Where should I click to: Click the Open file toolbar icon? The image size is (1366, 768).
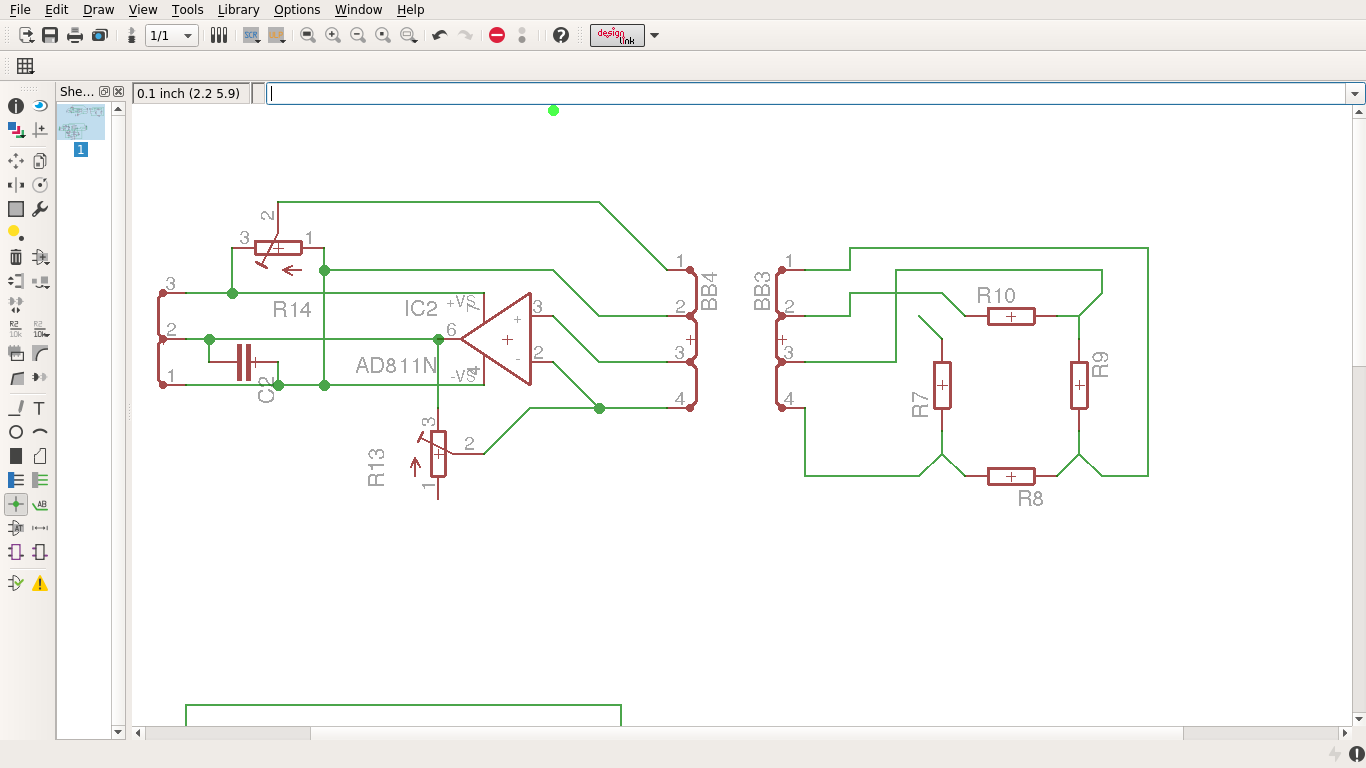point(27,35)
